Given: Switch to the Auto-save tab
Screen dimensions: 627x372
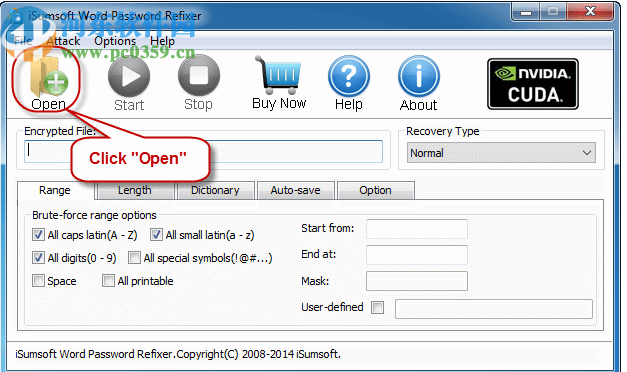Looking at the screenshot, I should tap(296, 190).
